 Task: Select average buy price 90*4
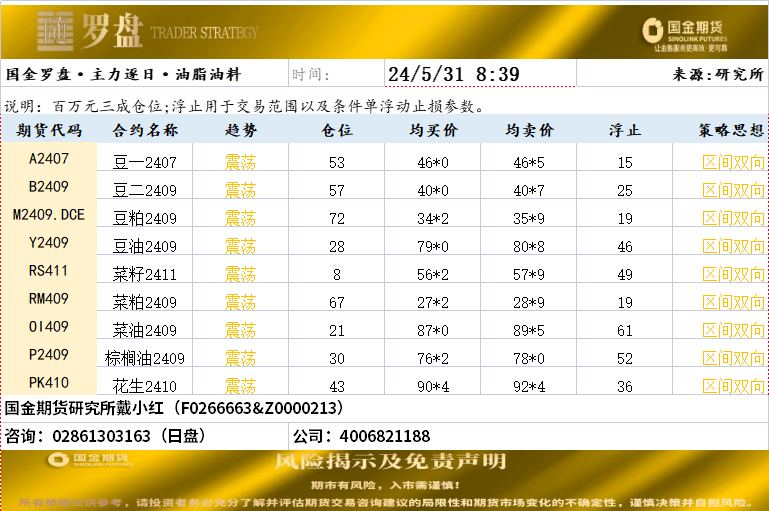pyautogui.click(x=433, y=386)
